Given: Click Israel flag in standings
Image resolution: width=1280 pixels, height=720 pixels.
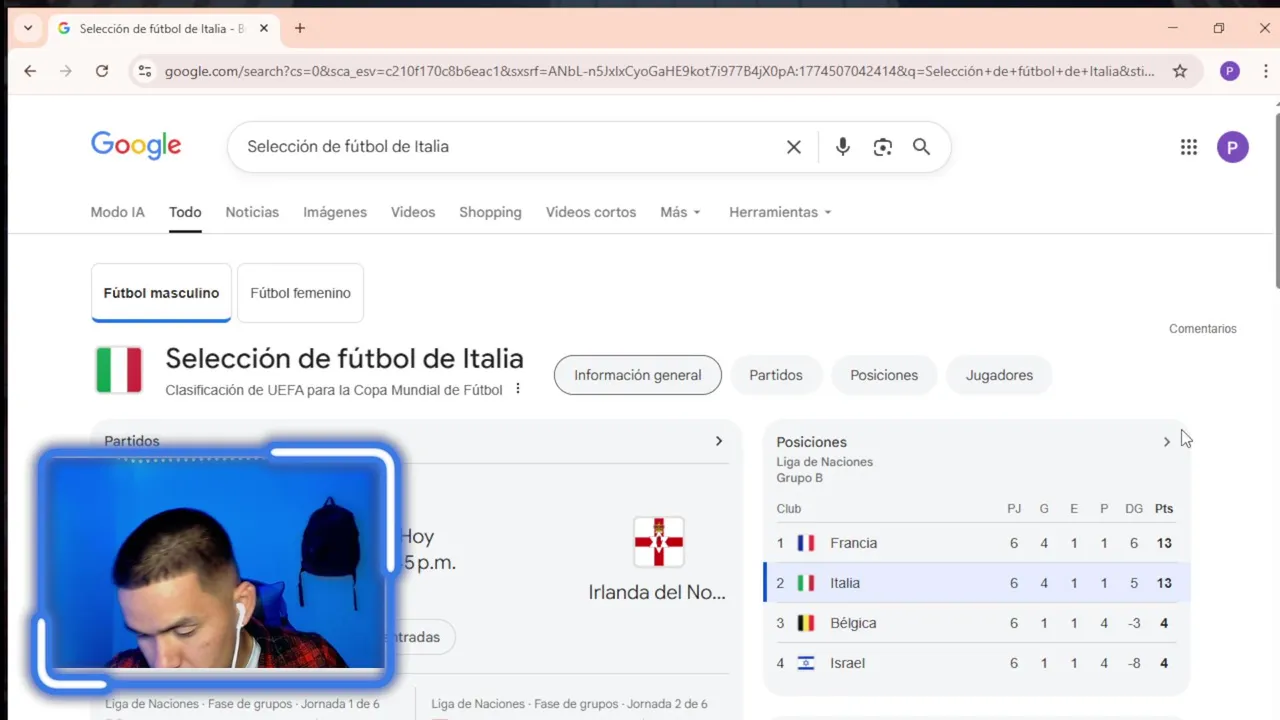Looking at the screenshot, I should pos(806,663).
